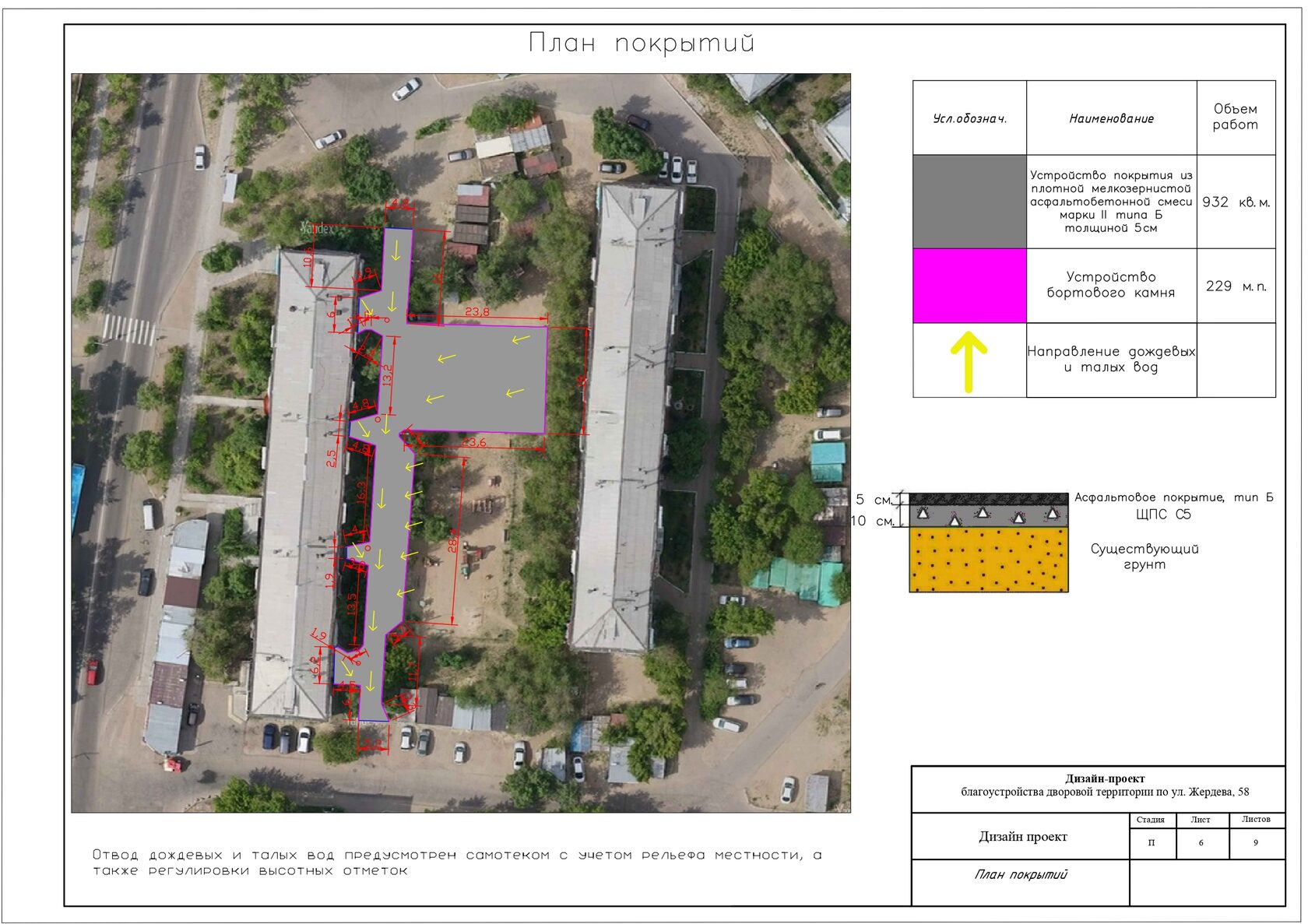Viewport: 1308px width, 924px height.
Task: Click the 'Усл.обознач.' table header
Action: pyautogui.click(x=969, y=119)
